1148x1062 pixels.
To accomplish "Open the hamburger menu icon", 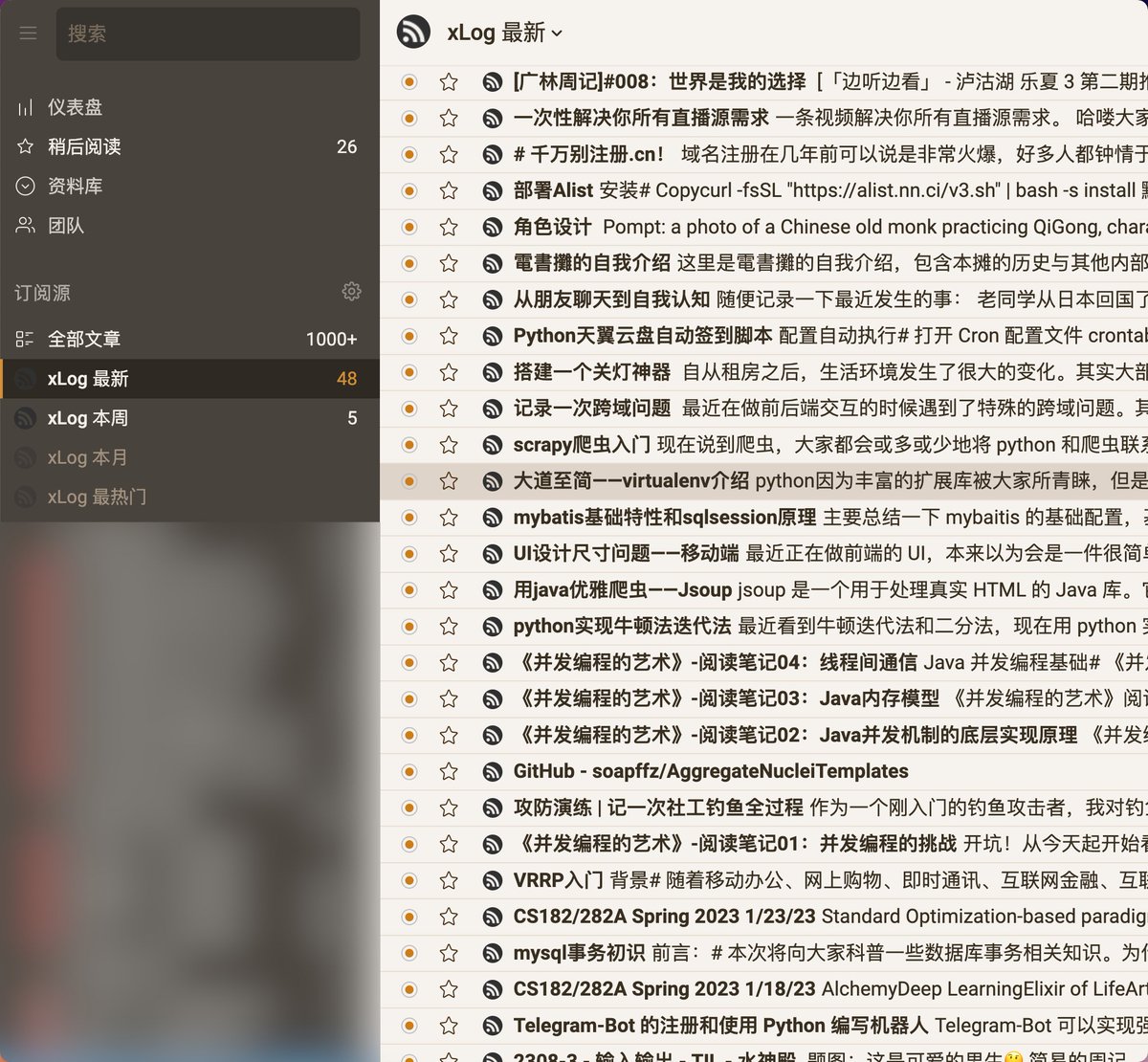I will click(28, 33).
